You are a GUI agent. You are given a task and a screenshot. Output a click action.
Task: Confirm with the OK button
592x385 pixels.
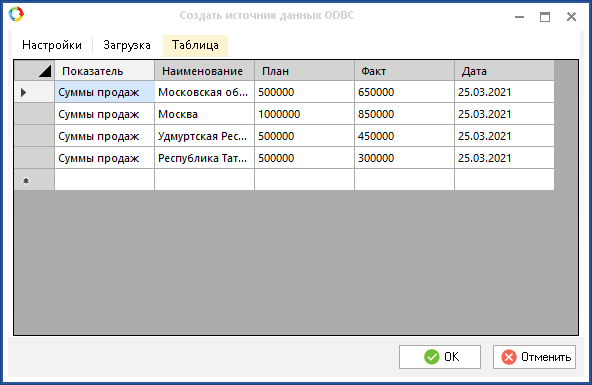tap(440, 357)
